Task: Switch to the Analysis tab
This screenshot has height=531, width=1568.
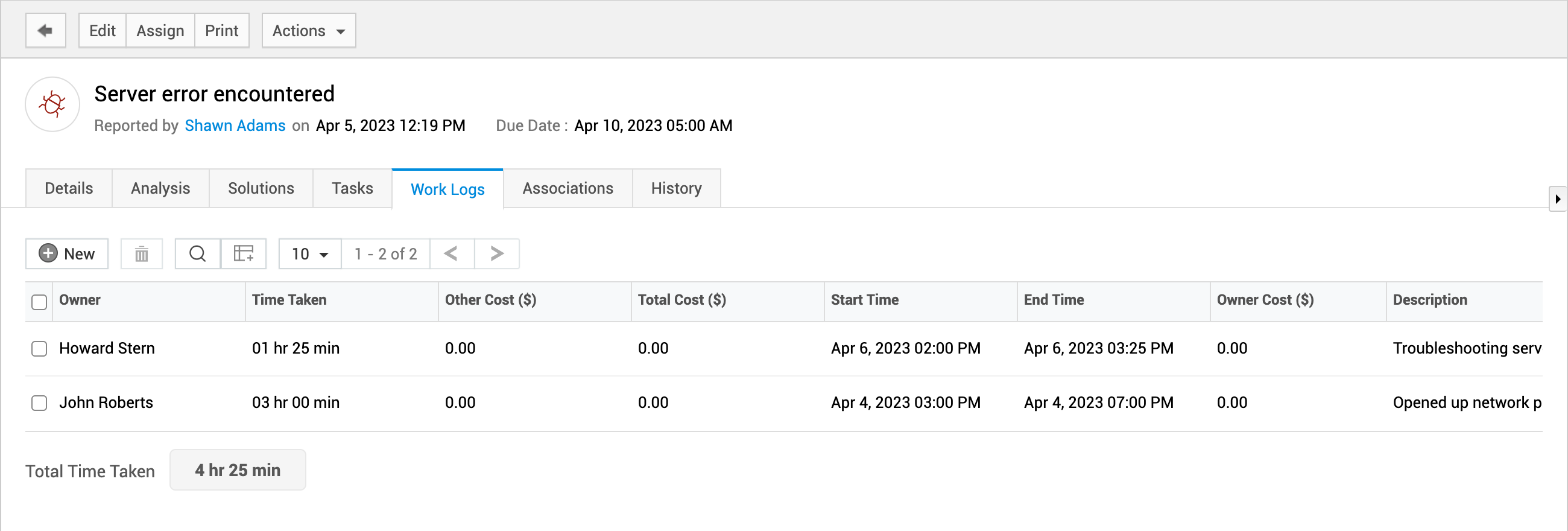Action: click(160, 189)
